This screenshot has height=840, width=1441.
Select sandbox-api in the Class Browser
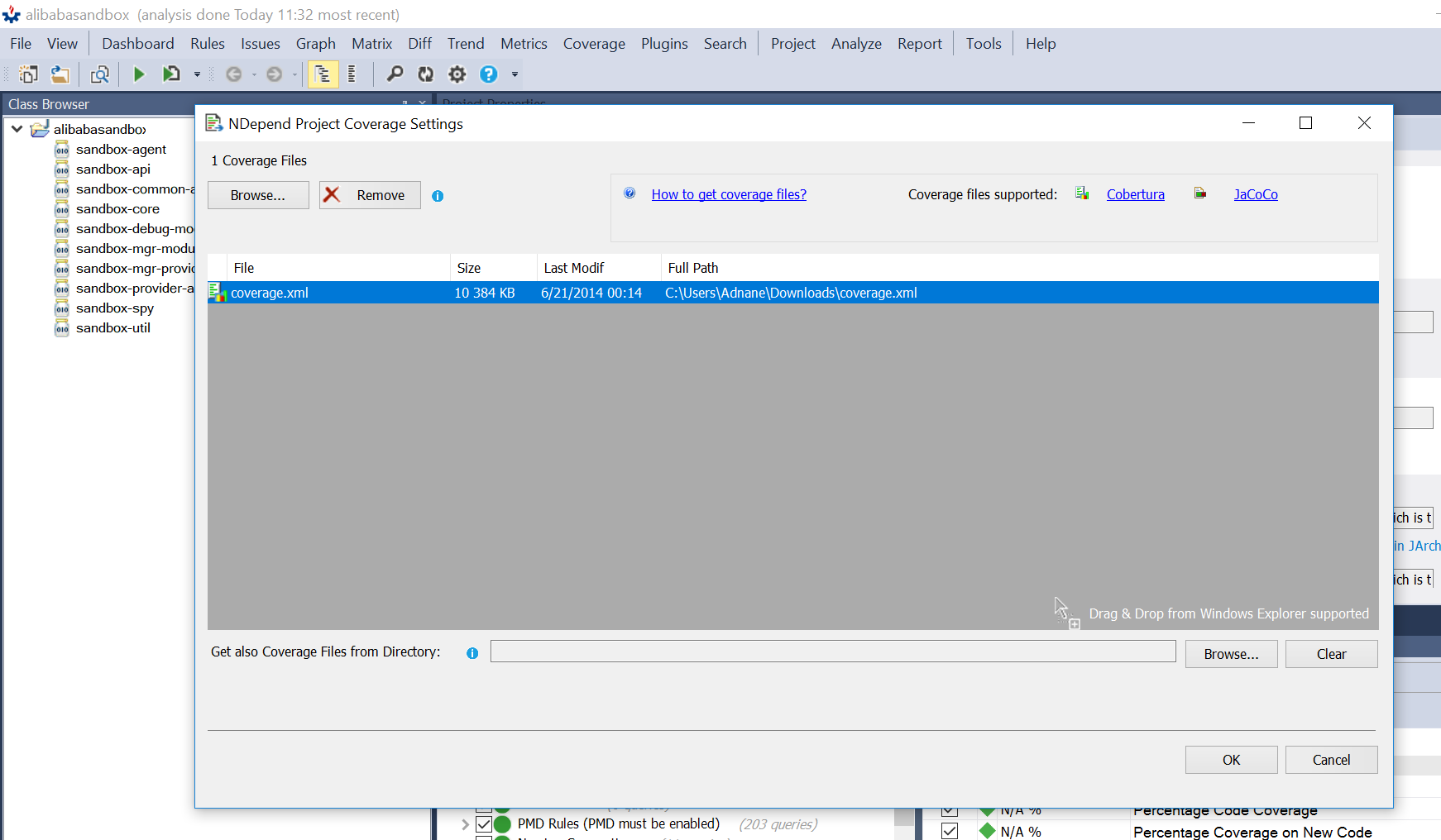(113, 169)
